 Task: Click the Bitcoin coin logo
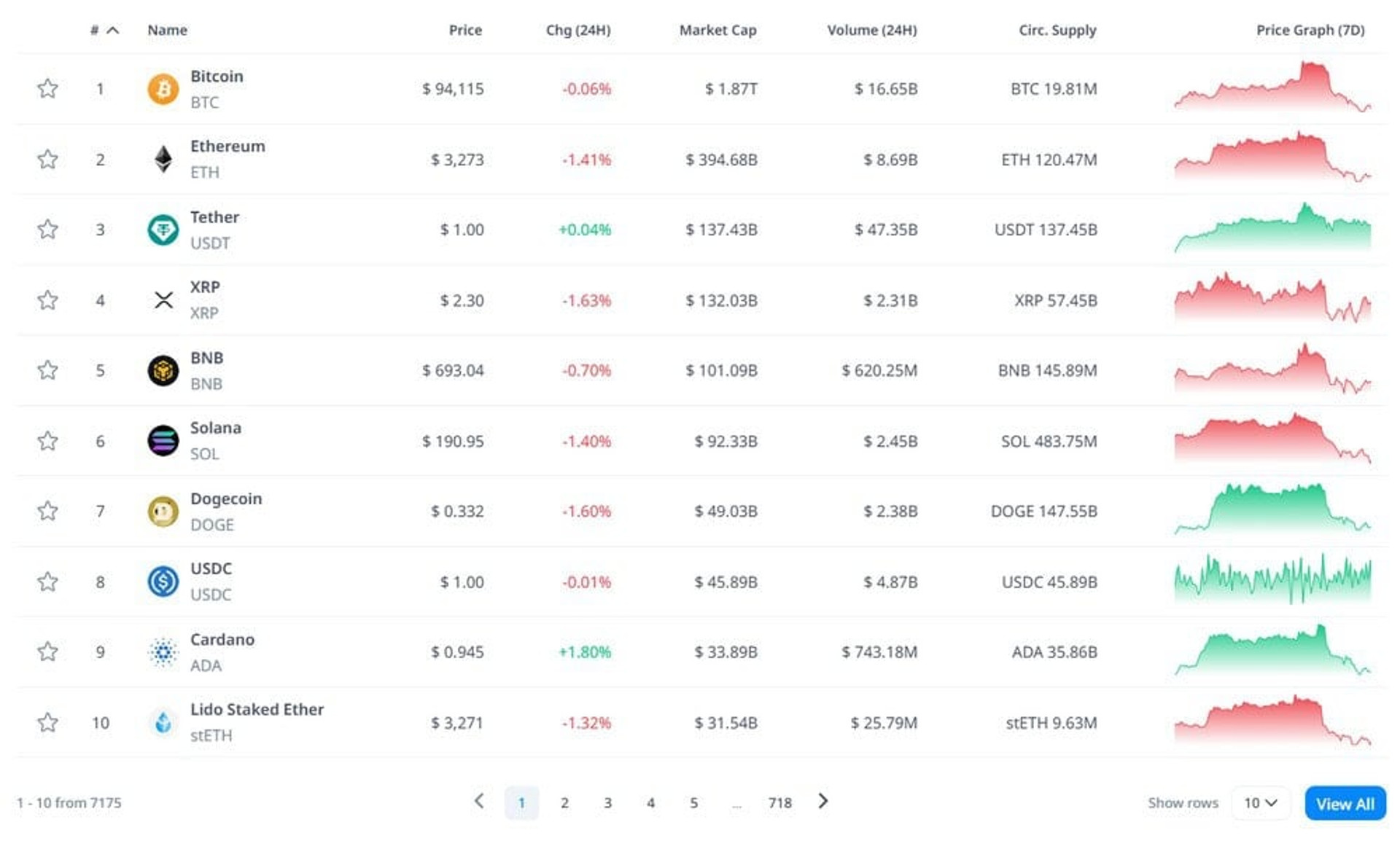click(x=163, y=89)
